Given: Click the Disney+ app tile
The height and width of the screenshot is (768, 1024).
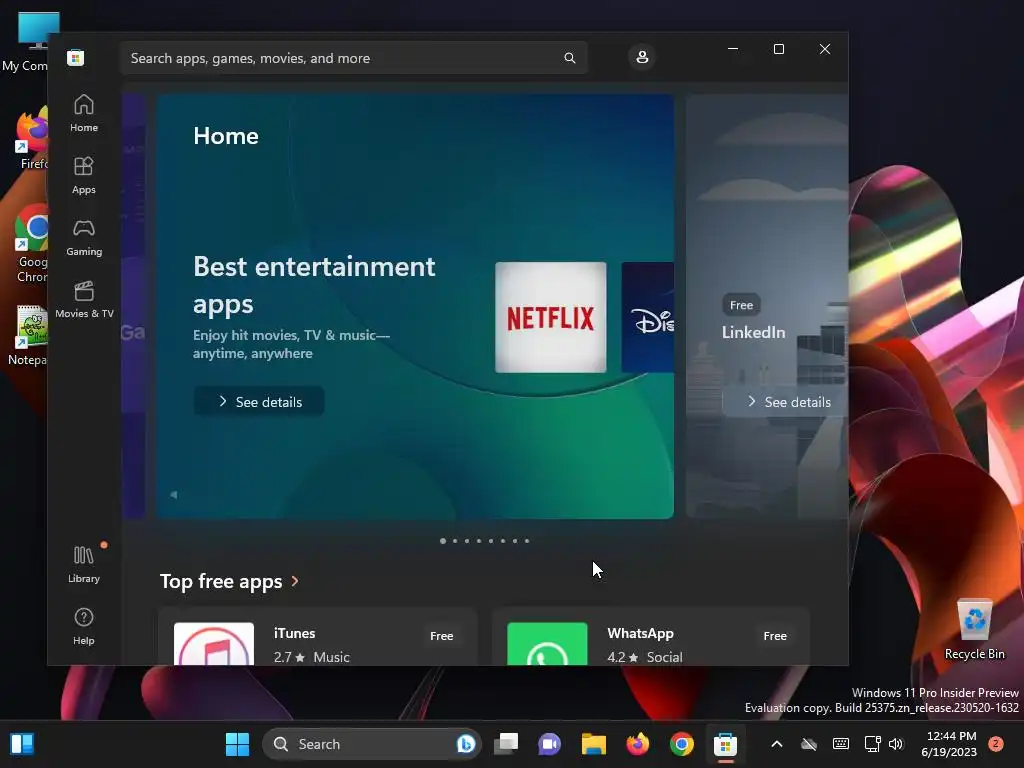Looking at the screenshot, I should point(648,317).
